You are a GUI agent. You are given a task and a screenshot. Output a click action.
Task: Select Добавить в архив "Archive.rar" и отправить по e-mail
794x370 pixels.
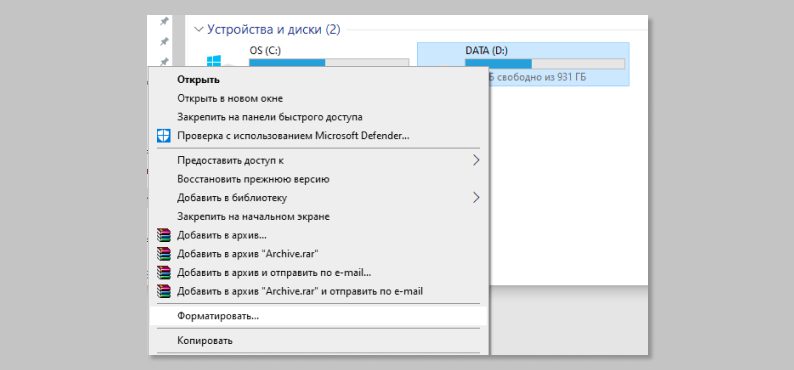pyautogui.click(x=300, y=292)
